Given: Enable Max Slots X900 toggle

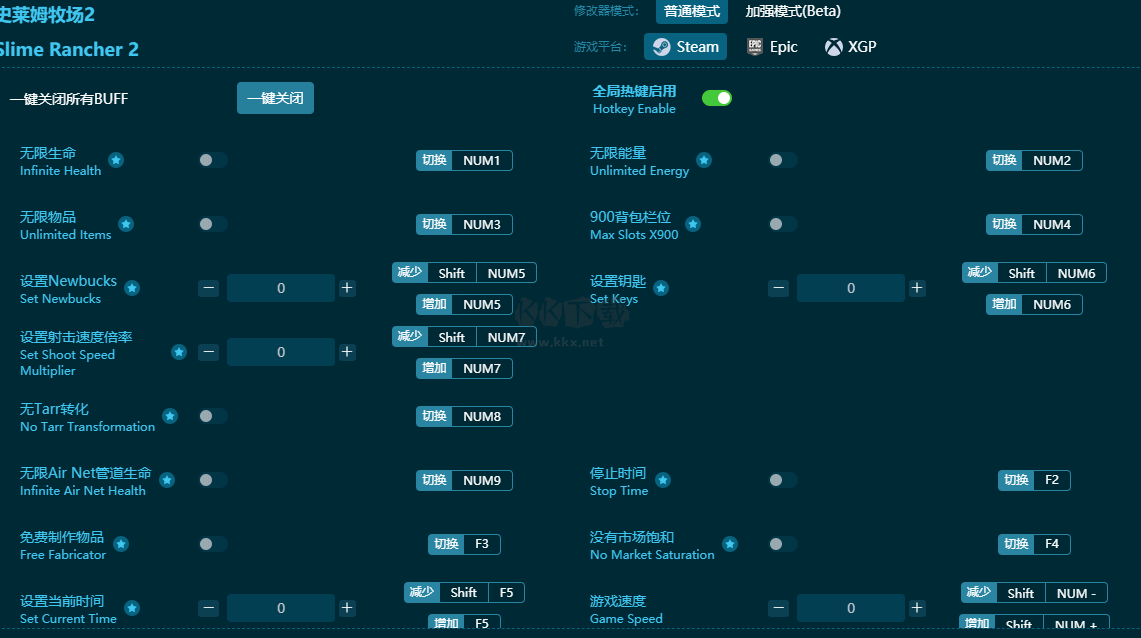Looking at the screenshot, I should [782, 224].
